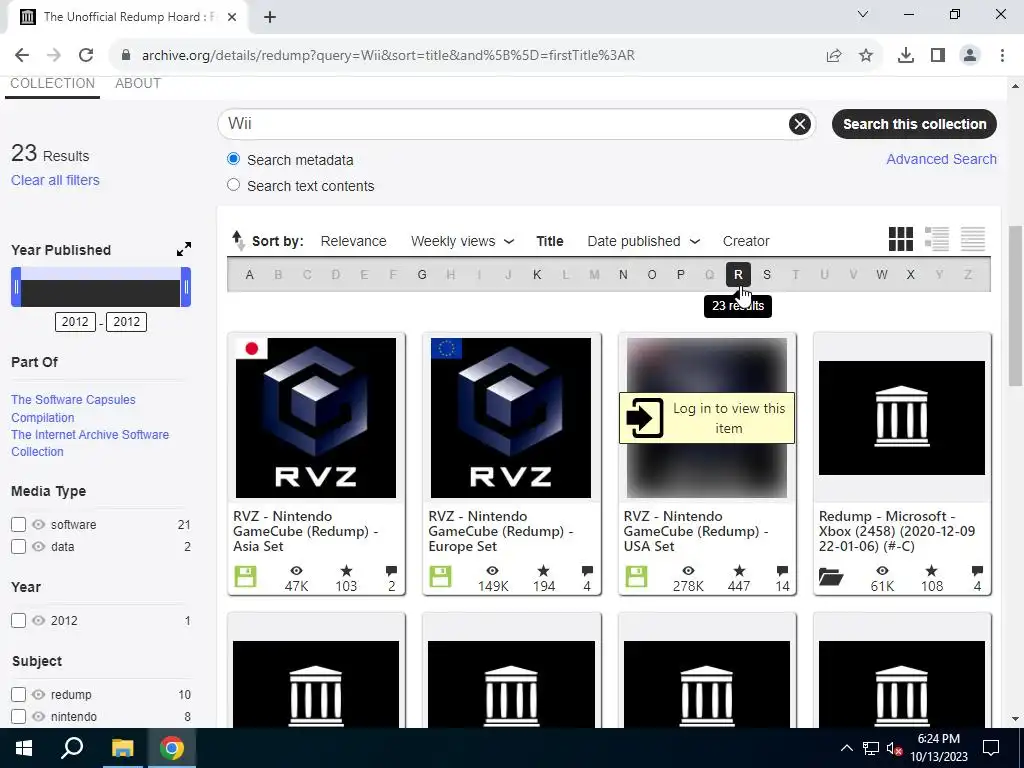Click Clear all filters link

tap(56, 180)
